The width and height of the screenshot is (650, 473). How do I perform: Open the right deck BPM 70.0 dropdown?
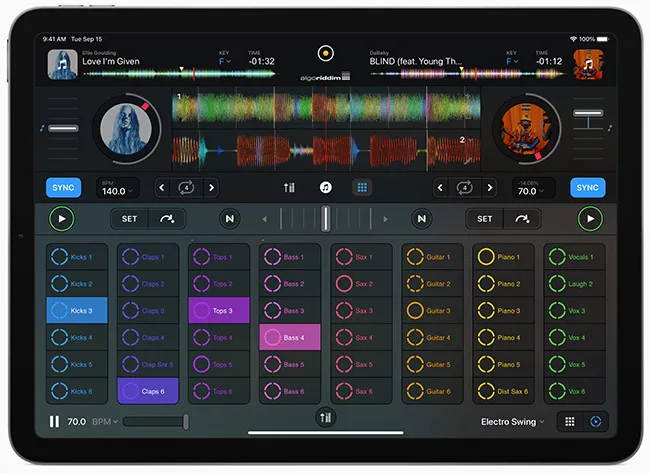coord(533,188)
